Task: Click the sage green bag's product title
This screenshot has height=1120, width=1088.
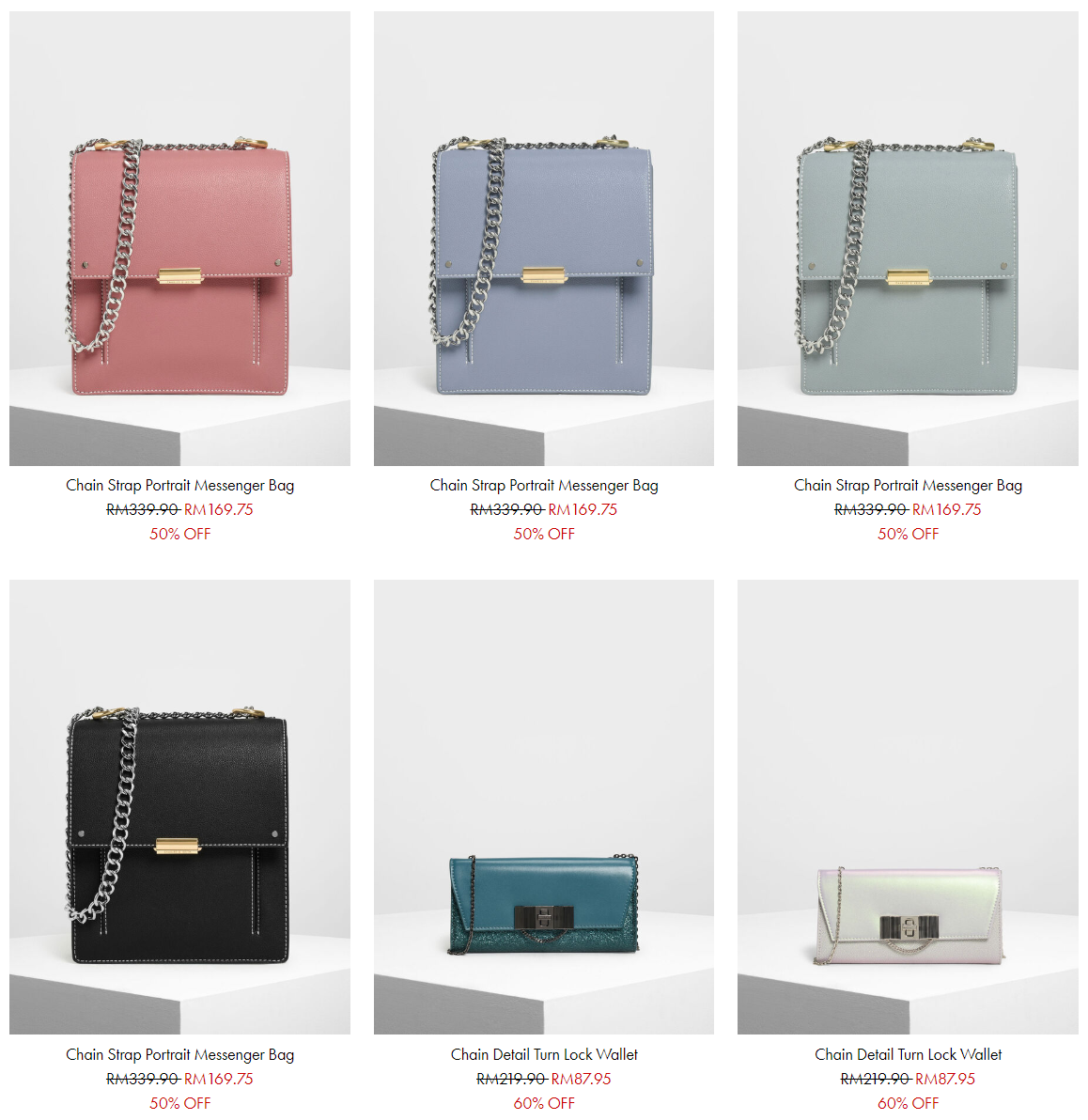Action: [908, 486]
